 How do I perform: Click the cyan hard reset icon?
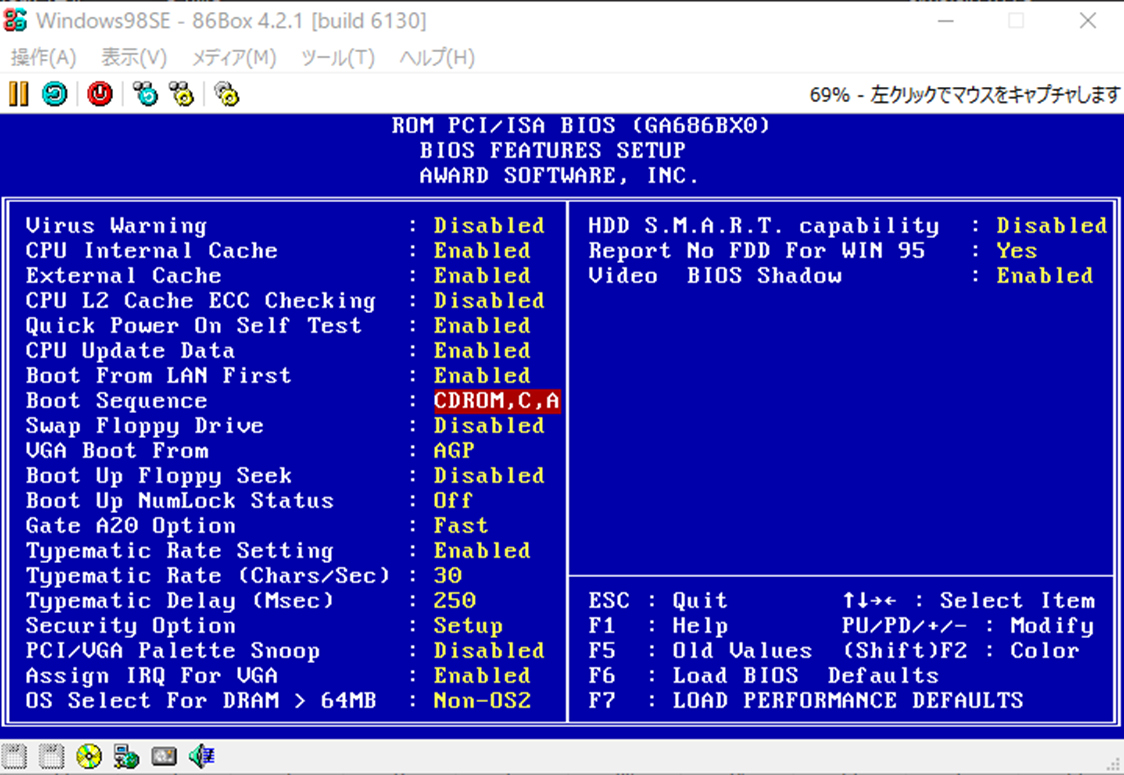click(x=54, y=94)
